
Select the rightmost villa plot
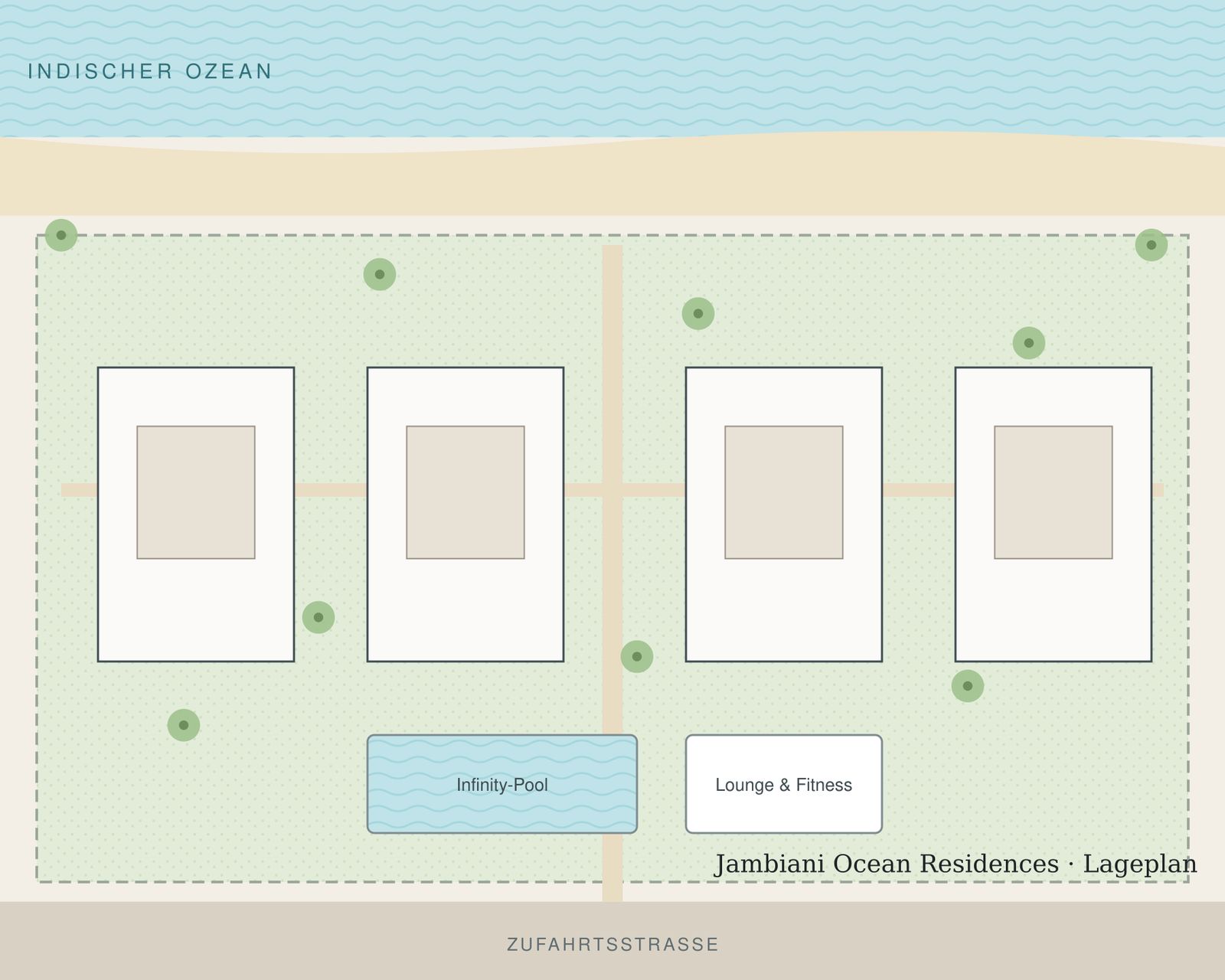(x=1053, y=514)
